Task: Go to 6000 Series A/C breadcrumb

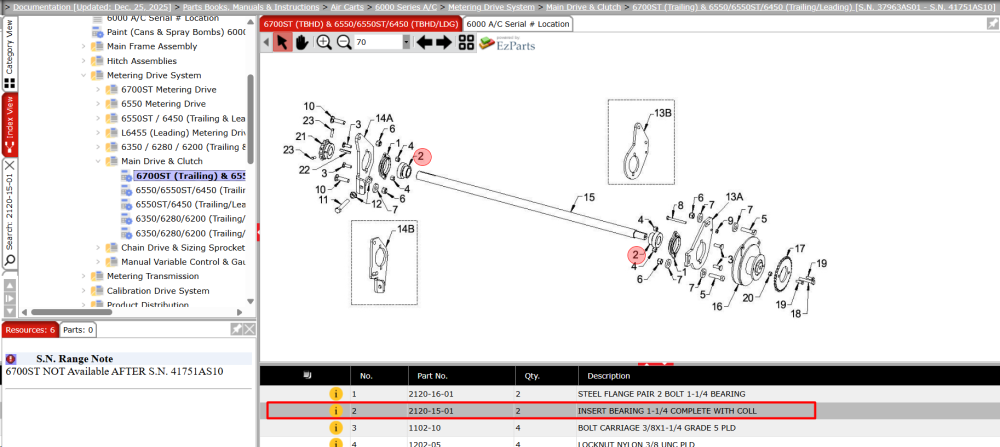Action: [407, 6]
